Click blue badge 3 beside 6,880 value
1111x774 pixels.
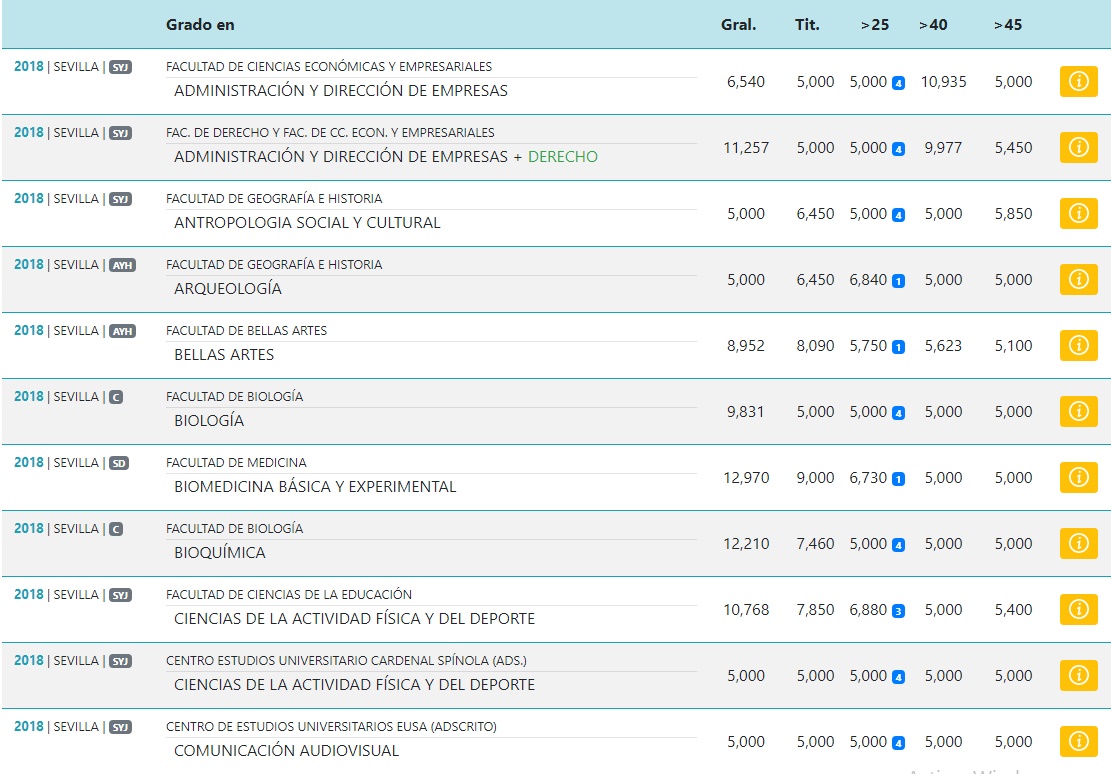point(898,611)
